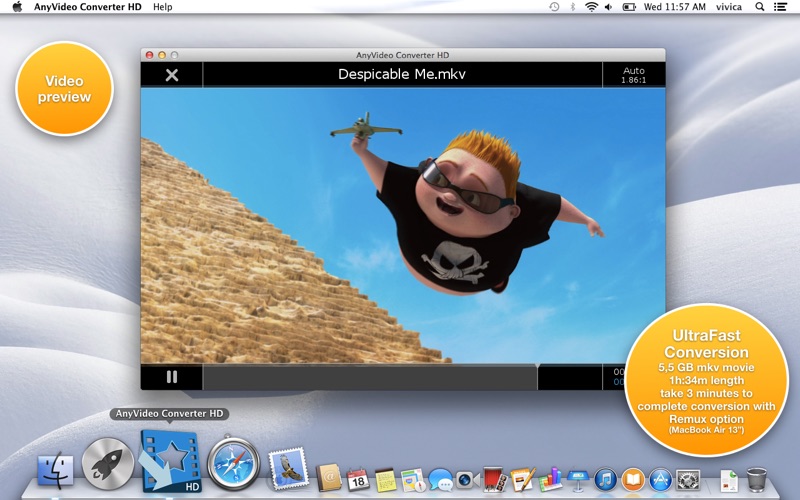Launch Safari from the Dock
Image resolution: width=800 pixels, height=500 pixels.
(234, 464)
